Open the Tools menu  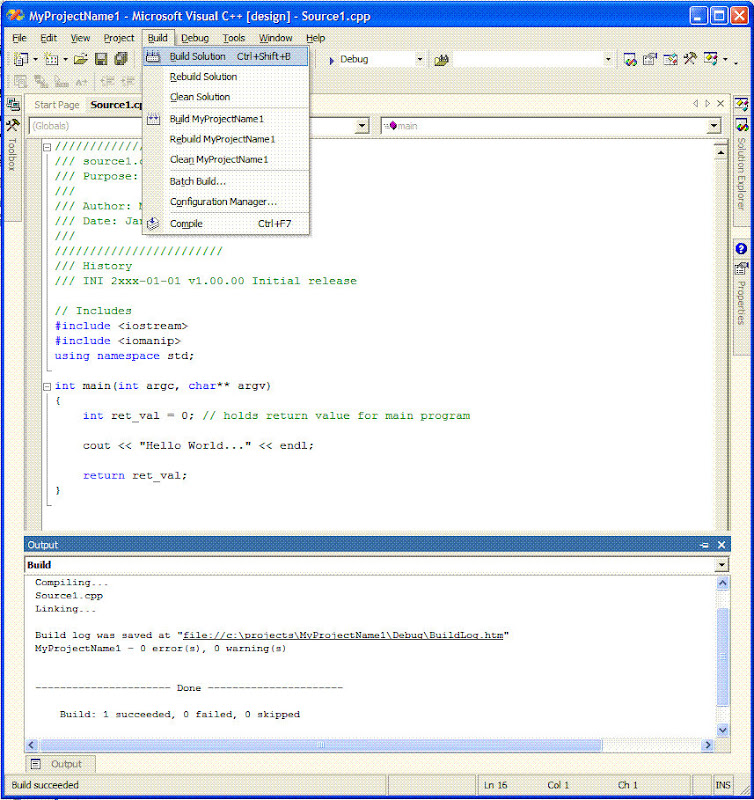(234, 38)
